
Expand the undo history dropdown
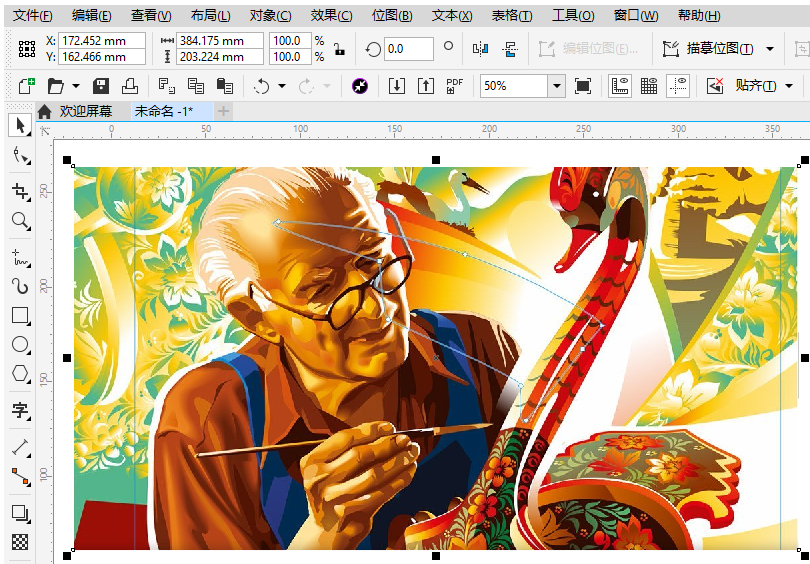282,86
